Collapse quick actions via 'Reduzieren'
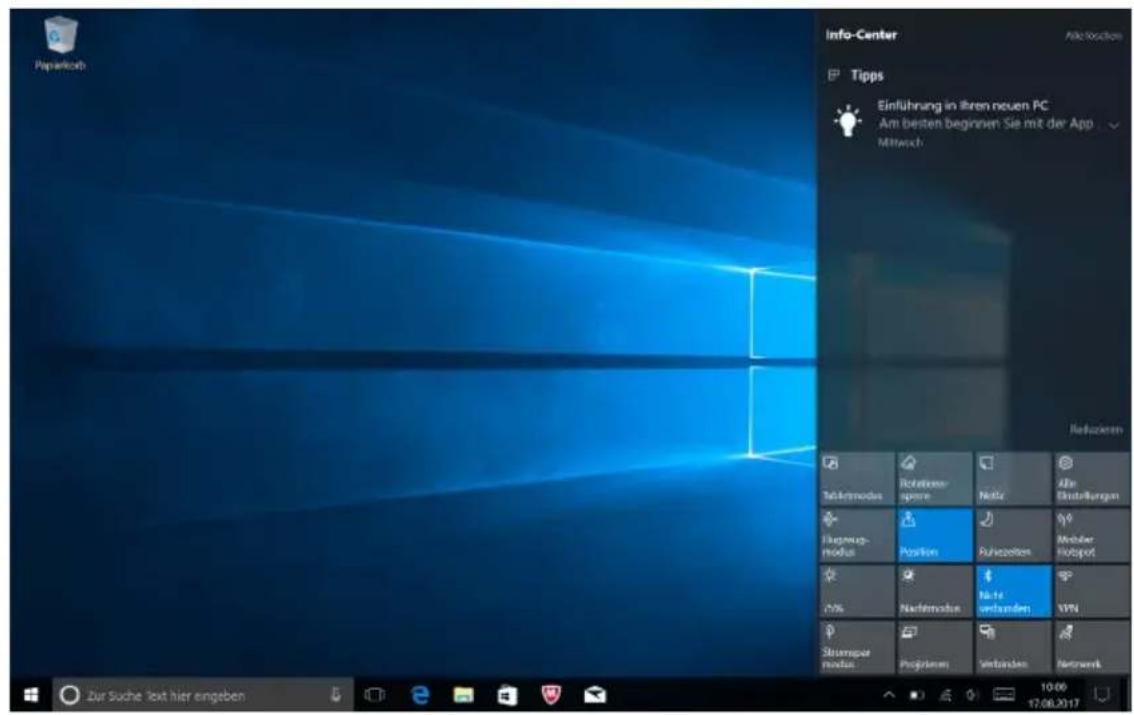This screenshot has height=715, width=1134. click(1096, 429)
